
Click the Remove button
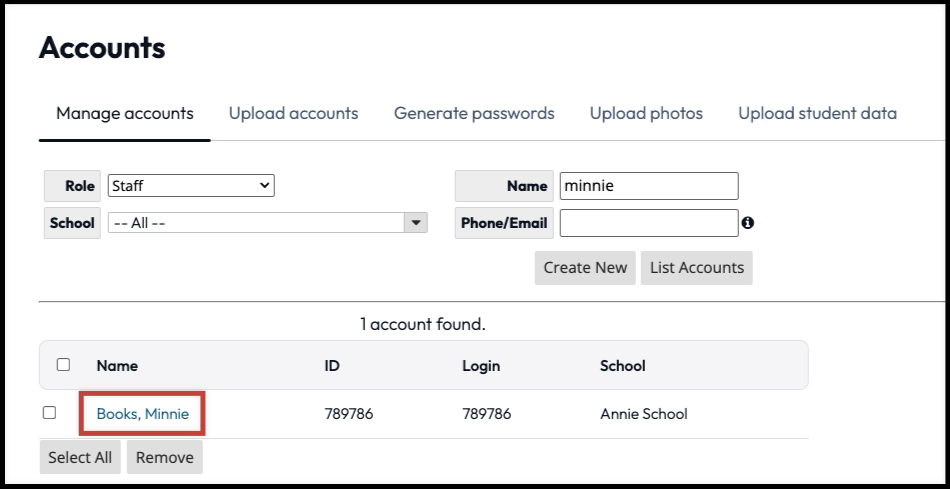(x=165, y=457)
